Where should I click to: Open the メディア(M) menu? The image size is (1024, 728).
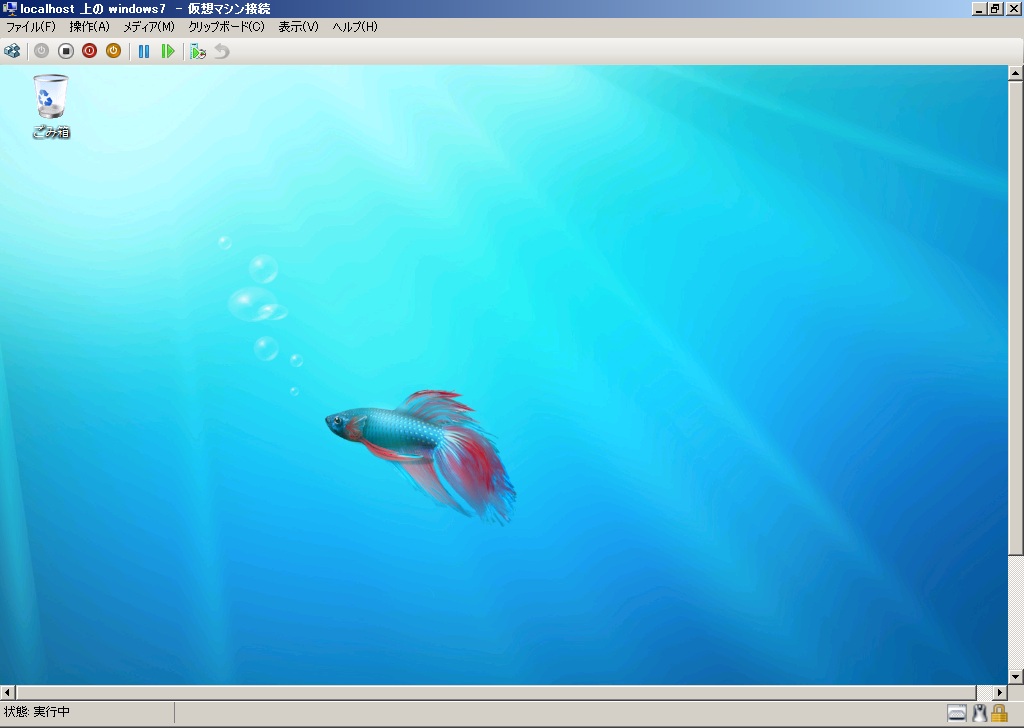149,27
